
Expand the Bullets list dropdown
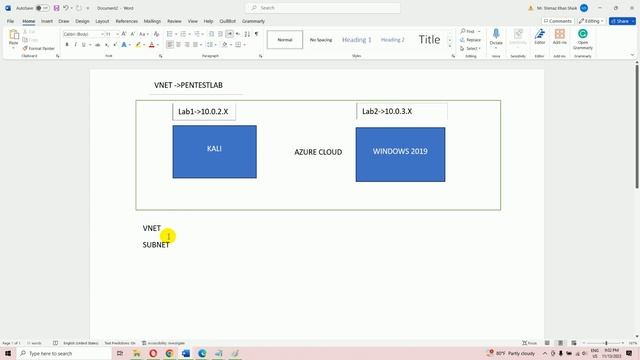[x=176, y=34]
